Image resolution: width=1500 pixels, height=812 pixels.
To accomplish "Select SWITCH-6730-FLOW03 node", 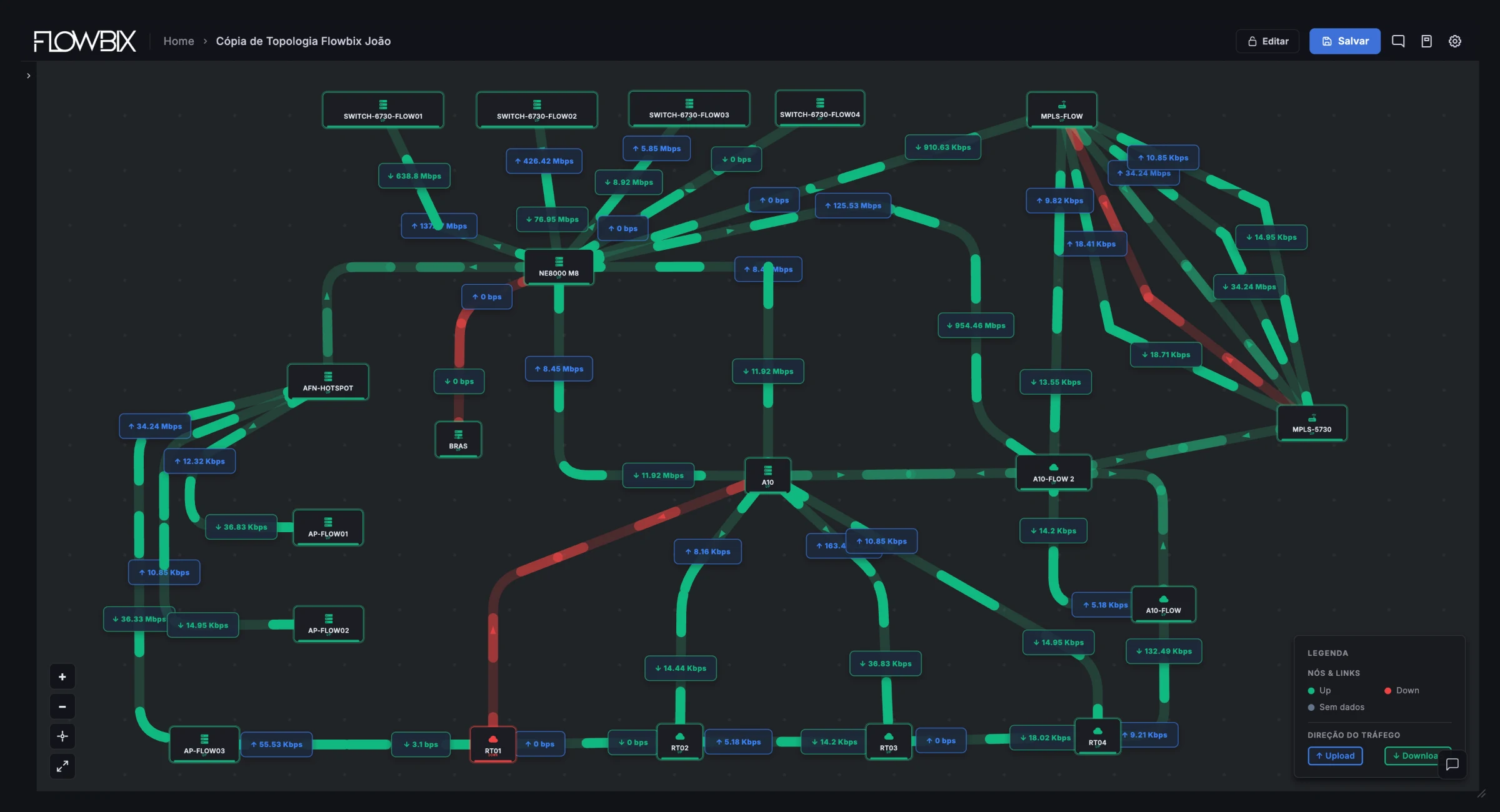I will tap(689, 109).
